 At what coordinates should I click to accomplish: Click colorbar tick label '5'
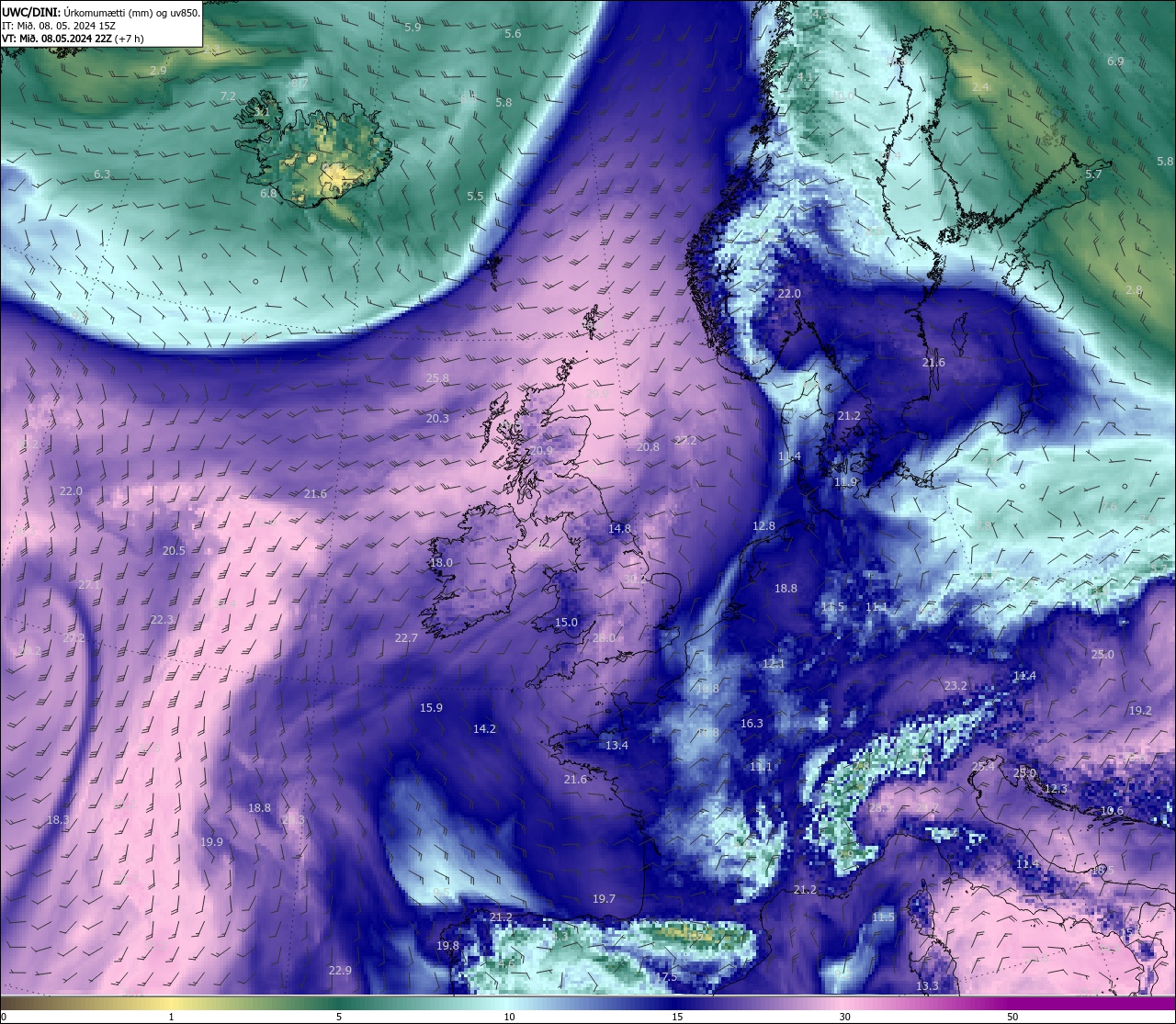click(x=339, y=1017)
